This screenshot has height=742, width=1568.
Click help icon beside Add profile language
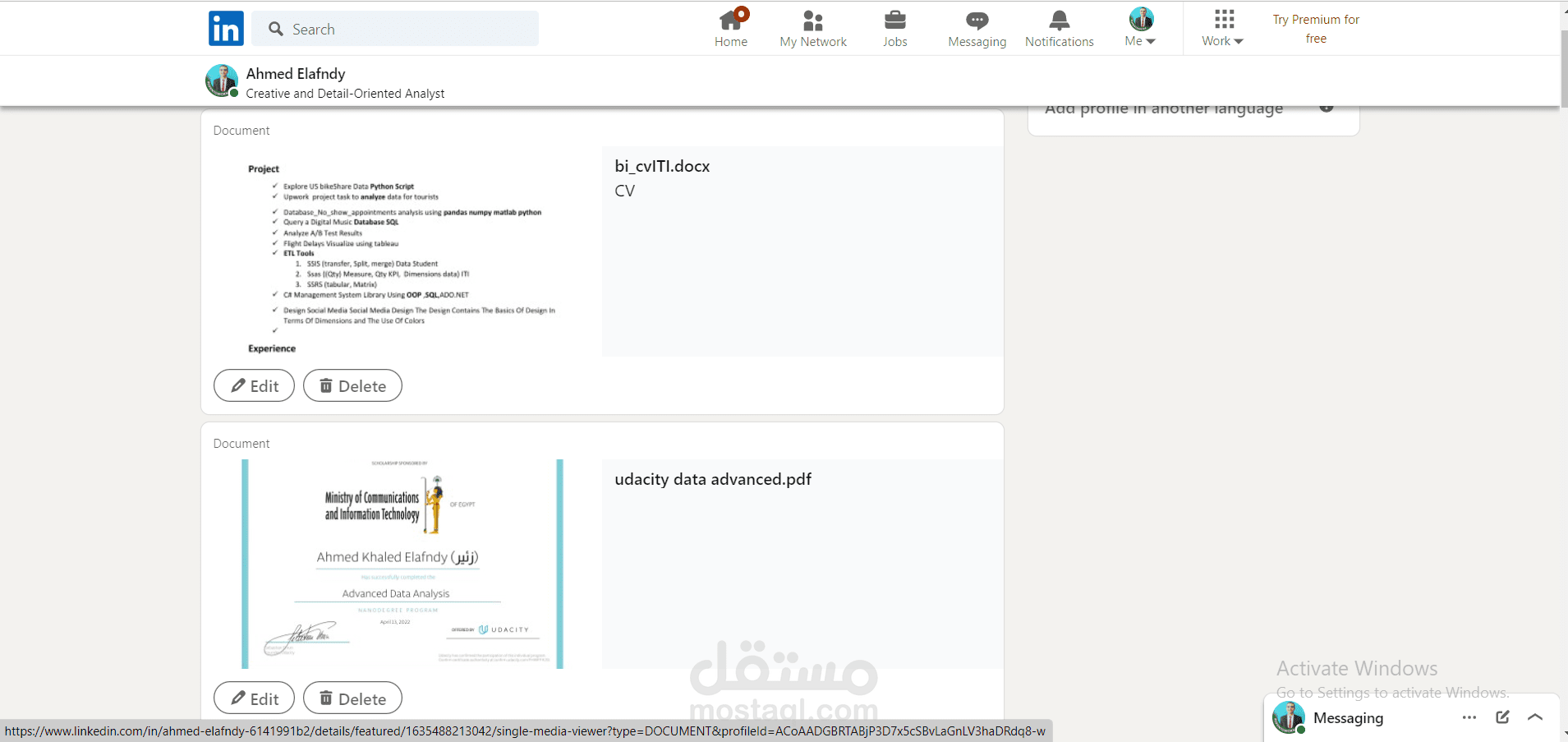(1327, 108)
